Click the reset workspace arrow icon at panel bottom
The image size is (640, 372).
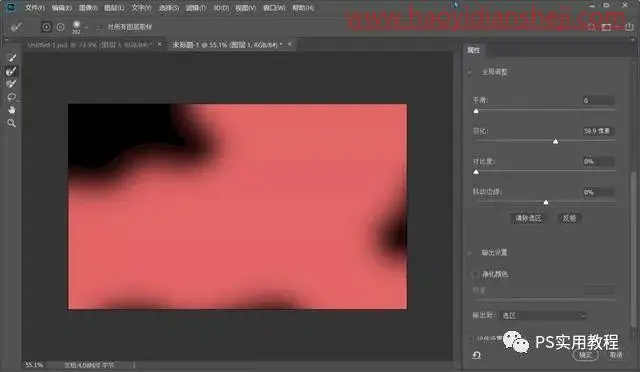point(476,355)
